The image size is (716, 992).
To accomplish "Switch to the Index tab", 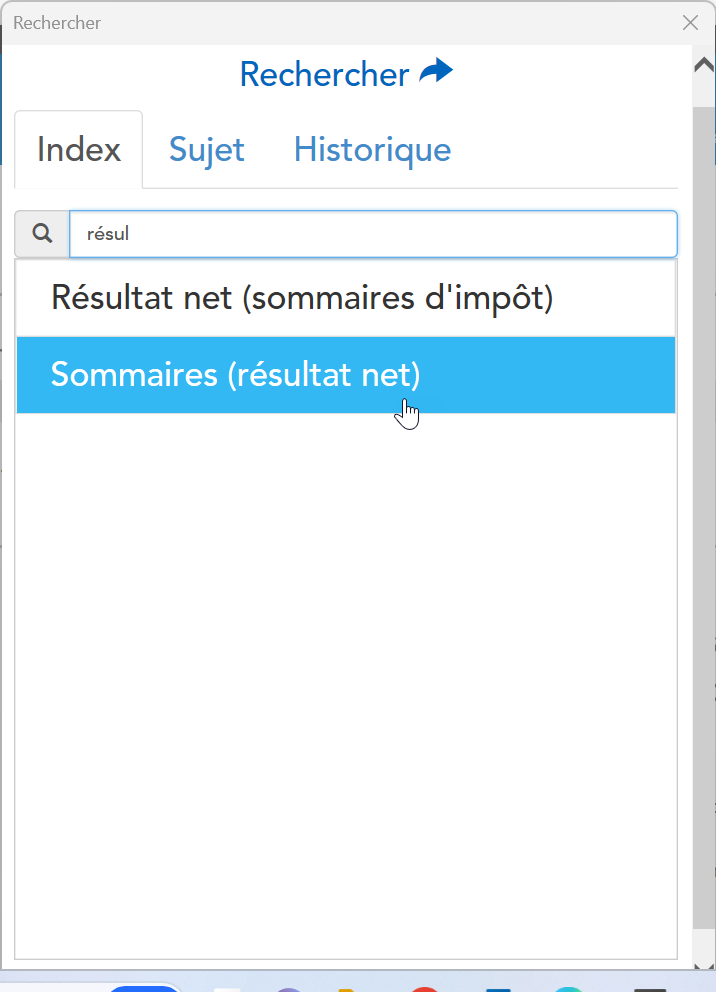I will (79, 150).
